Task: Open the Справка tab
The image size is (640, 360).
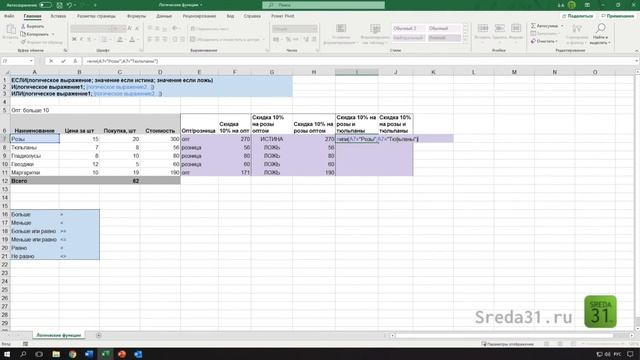Action: 252,16
